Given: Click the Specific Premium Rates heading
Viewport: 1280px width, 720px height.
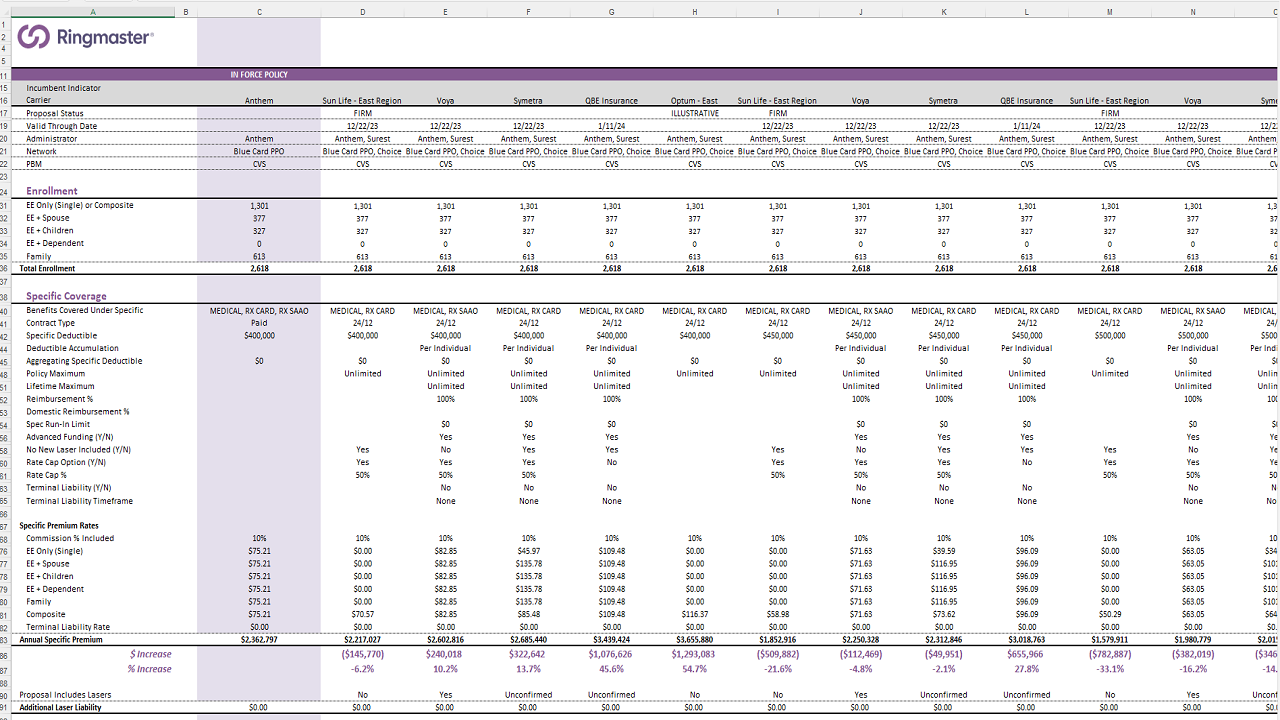Looking at the screenshot, I should (59, 525).
